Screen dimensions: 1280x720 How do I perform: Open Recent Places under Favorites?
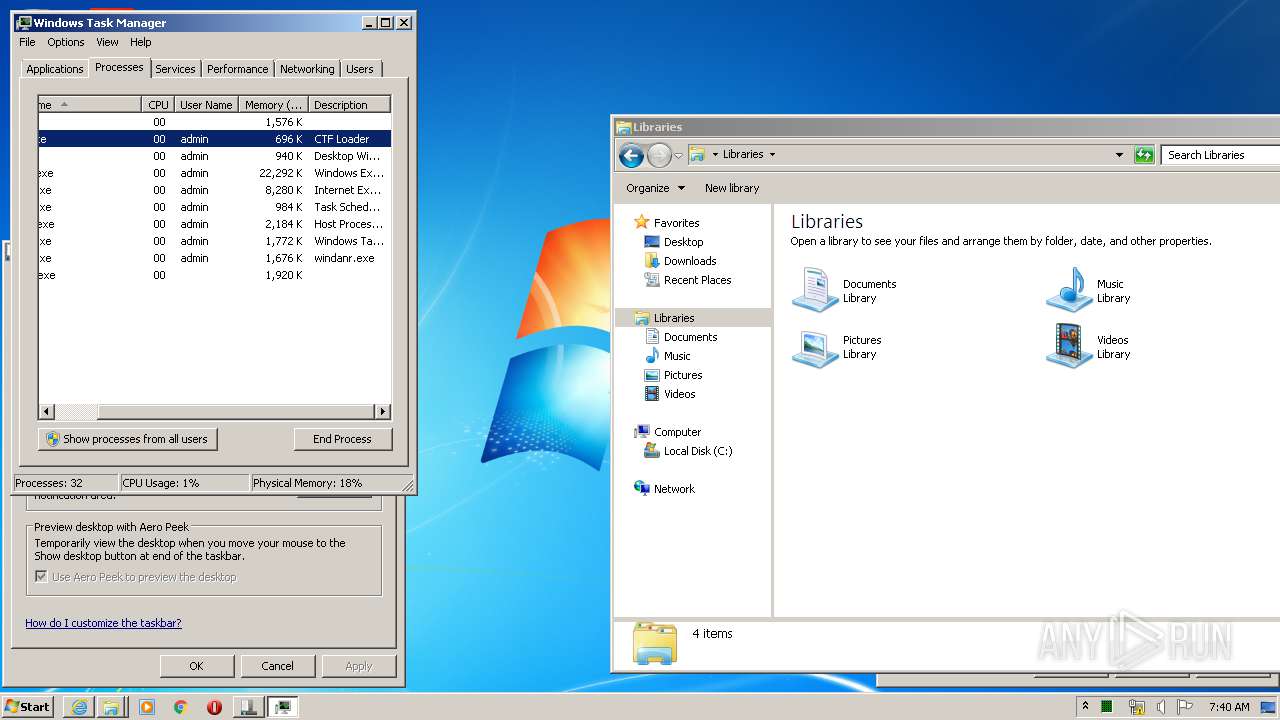697,280
